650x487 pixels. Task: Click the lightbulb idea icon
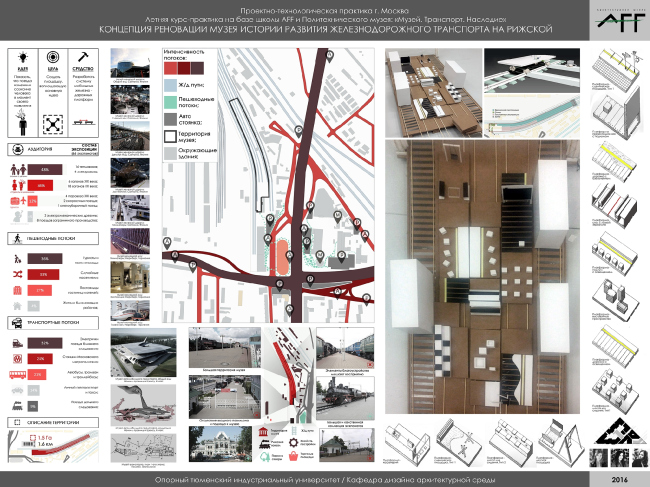(22, 57)
